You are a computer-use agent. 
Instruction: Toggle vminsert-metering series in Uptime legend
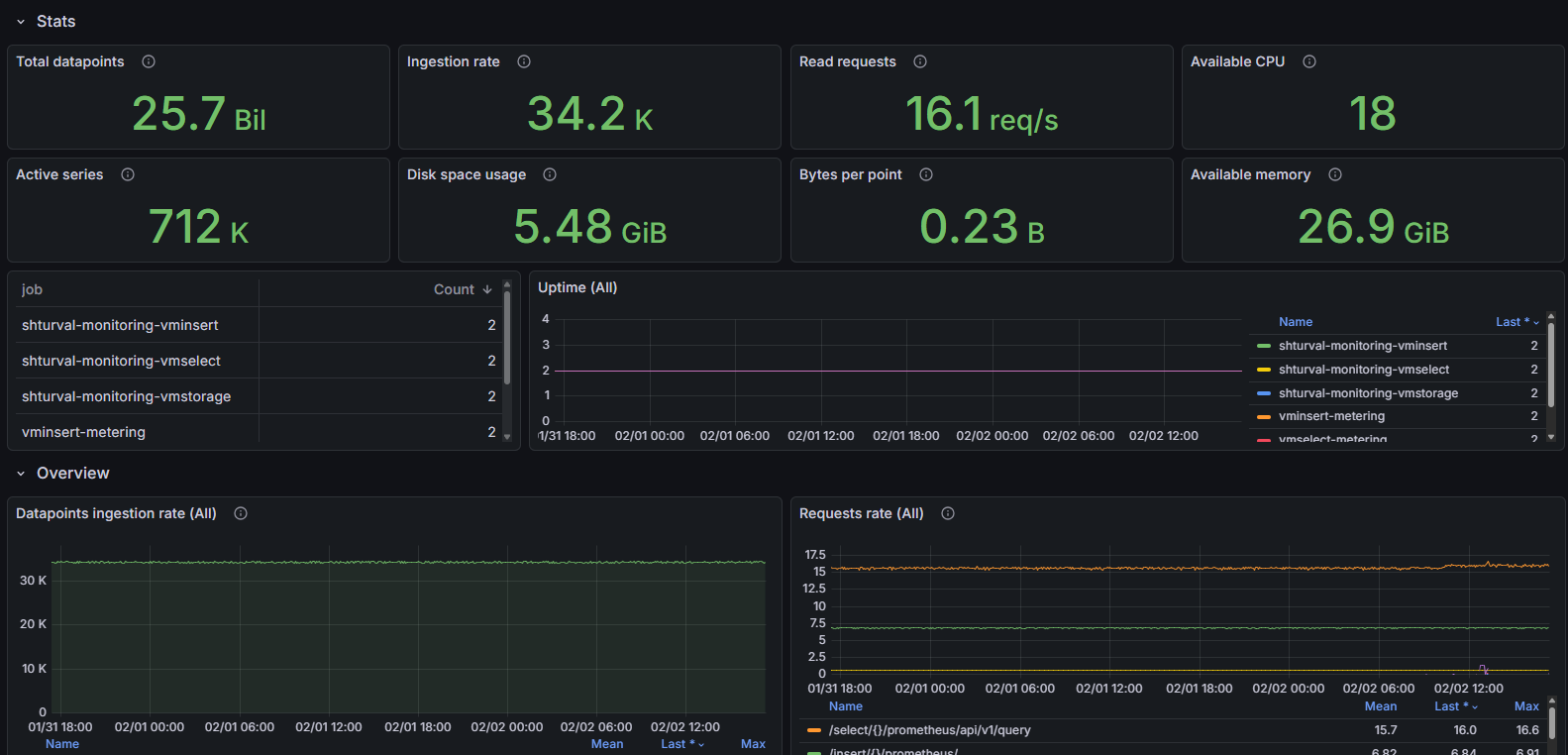click(1331, 416)
